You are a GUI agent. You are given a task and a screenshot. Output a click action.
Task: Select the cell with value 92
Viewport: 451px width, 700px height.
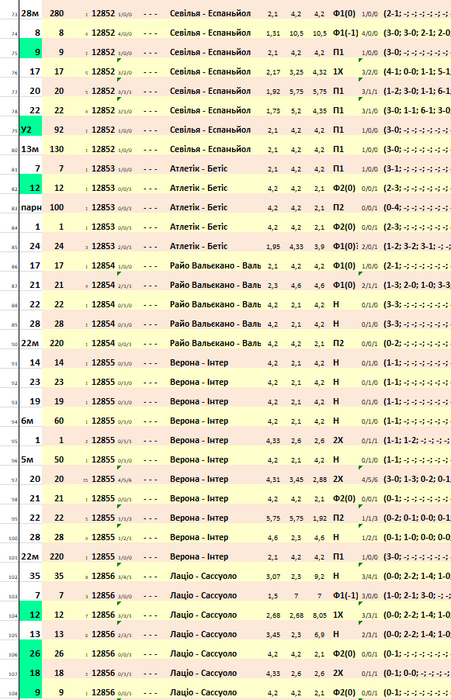tap(57, 130)
